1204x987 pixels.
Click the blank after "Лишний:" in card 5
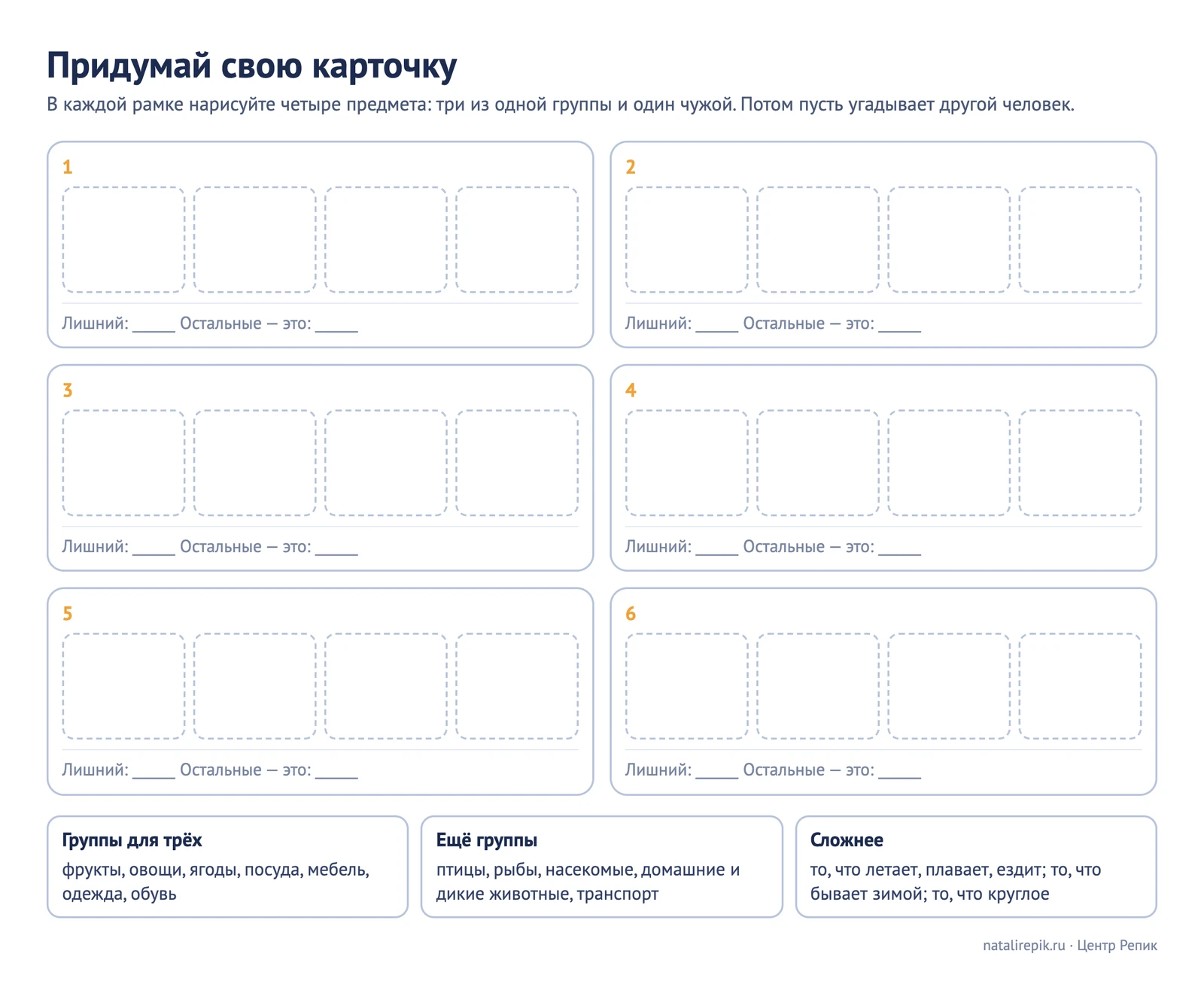tap(154, 772)
